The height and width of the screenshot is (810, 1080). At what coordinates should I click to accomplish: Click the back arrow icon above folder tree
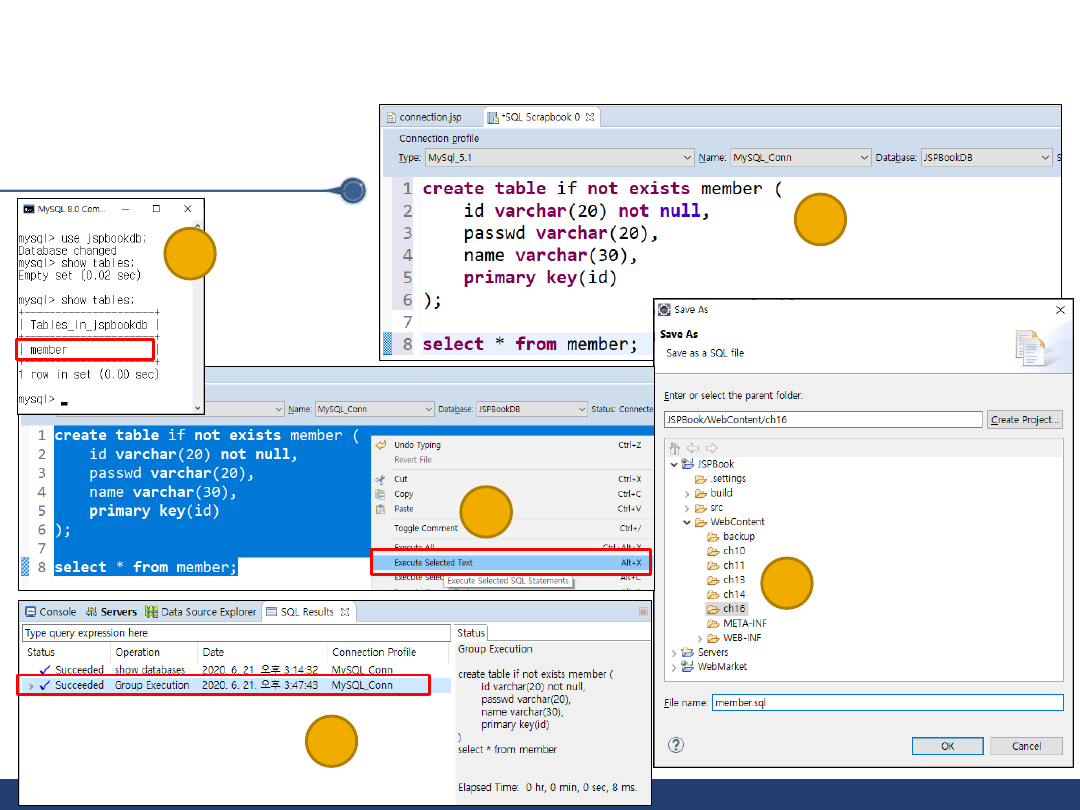691,447
